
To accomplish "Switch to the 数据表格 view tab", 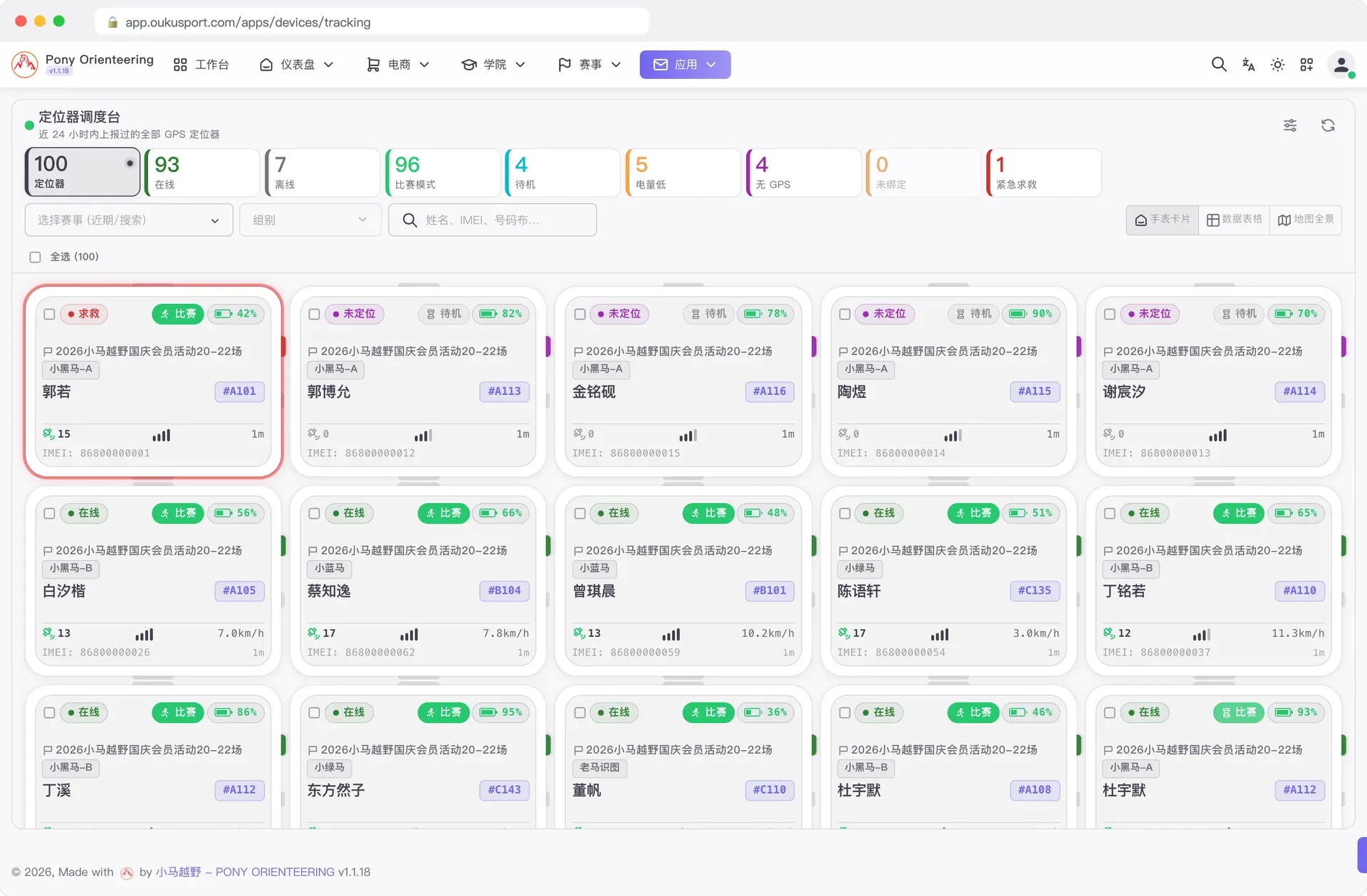I will pyautogui.click(x=1235, y=220).
